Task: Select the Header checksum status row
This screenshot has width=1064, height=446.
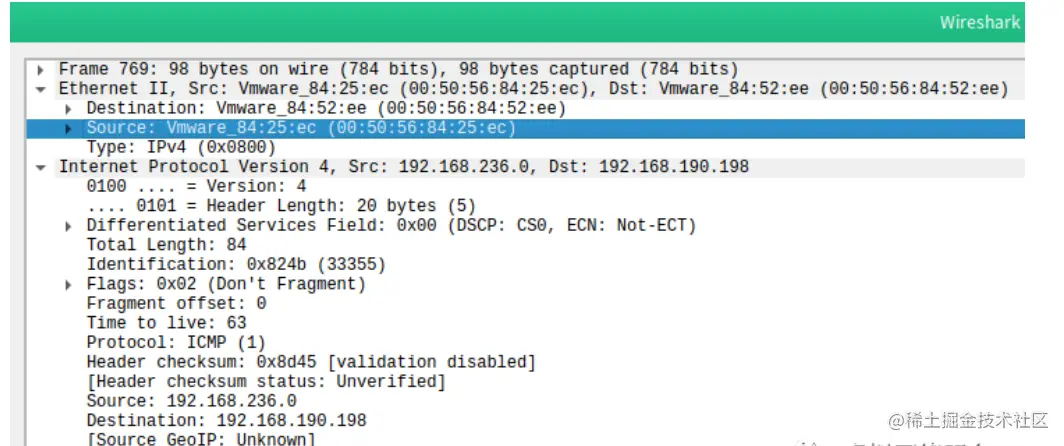Action: [266, 382]
